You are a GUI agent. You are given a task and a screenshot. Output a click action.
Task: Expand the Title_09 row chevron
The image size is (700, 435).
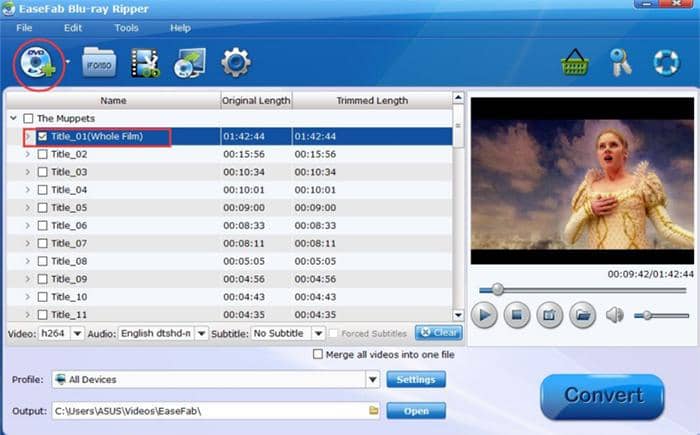pos(28,279)
